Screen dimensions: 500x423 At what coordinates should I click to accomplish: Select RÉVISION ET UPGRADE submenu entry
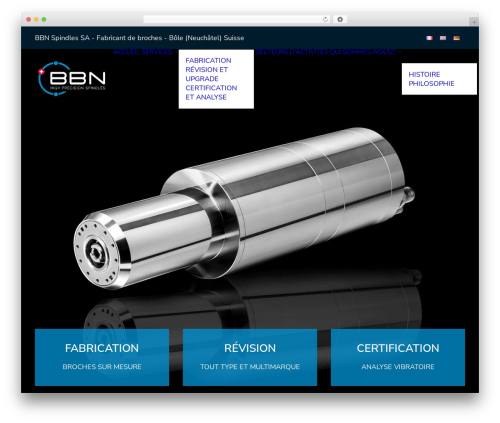(x=207, y=74)
